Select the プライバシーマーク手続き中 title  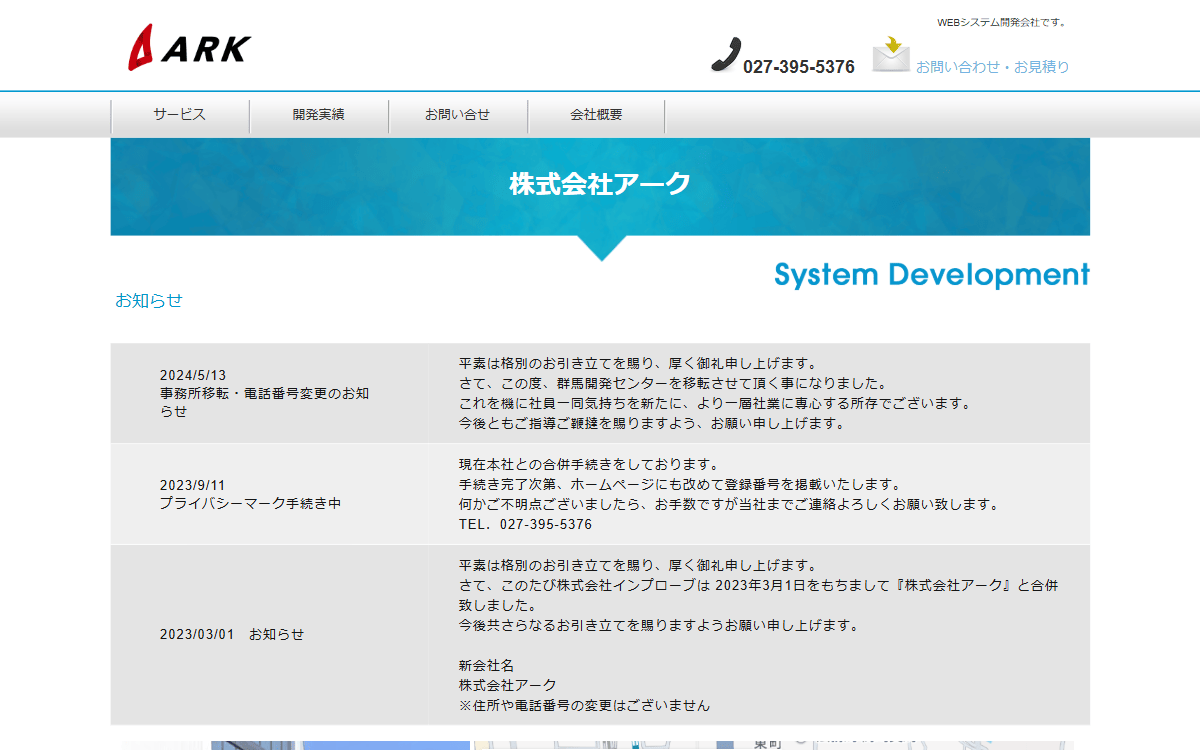pos(251,503)
